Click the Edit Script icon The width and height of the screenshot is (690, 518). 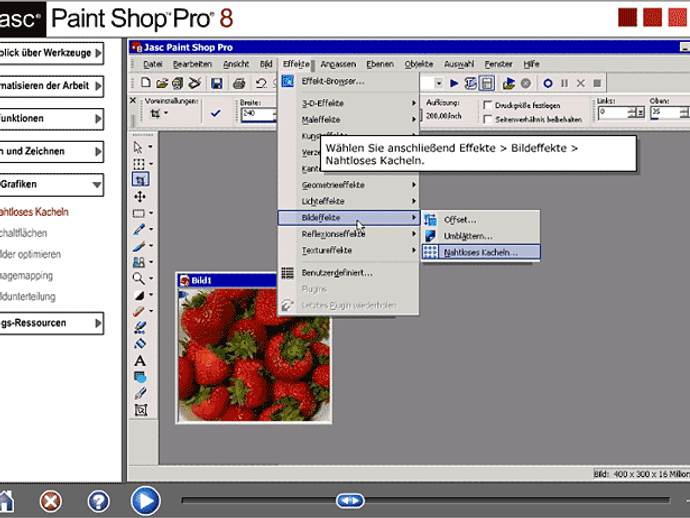click(x=470, y=83)
